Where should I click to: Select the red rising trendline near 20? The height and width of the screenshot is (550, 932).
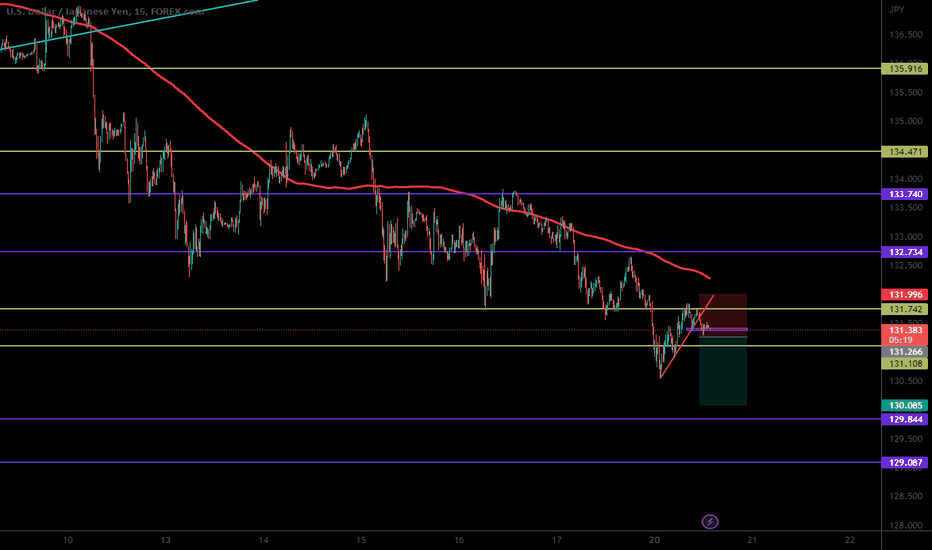tap(687, 337)
